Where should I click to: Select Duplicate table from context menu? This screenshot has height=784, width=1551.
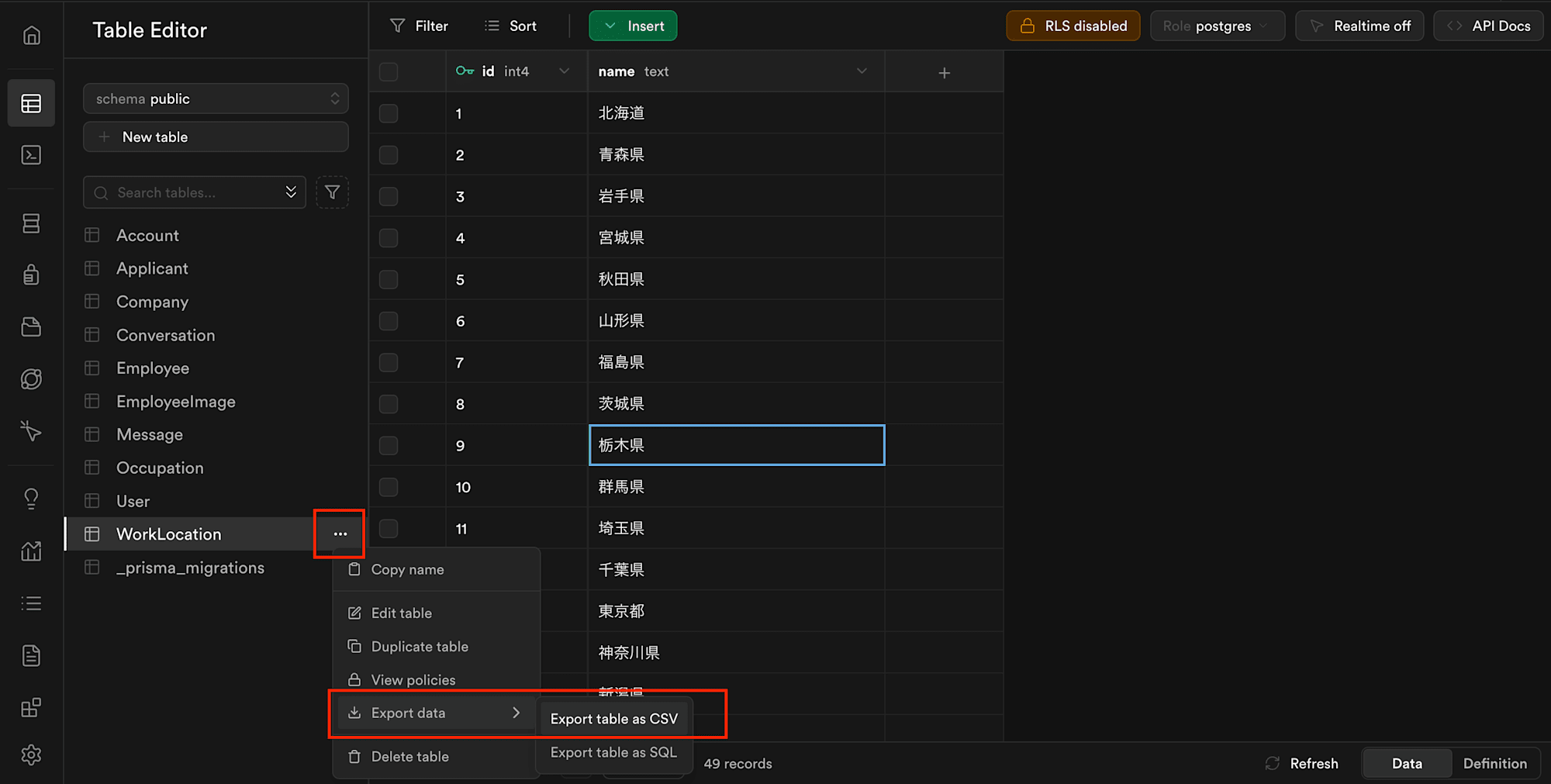click(436, 646)
